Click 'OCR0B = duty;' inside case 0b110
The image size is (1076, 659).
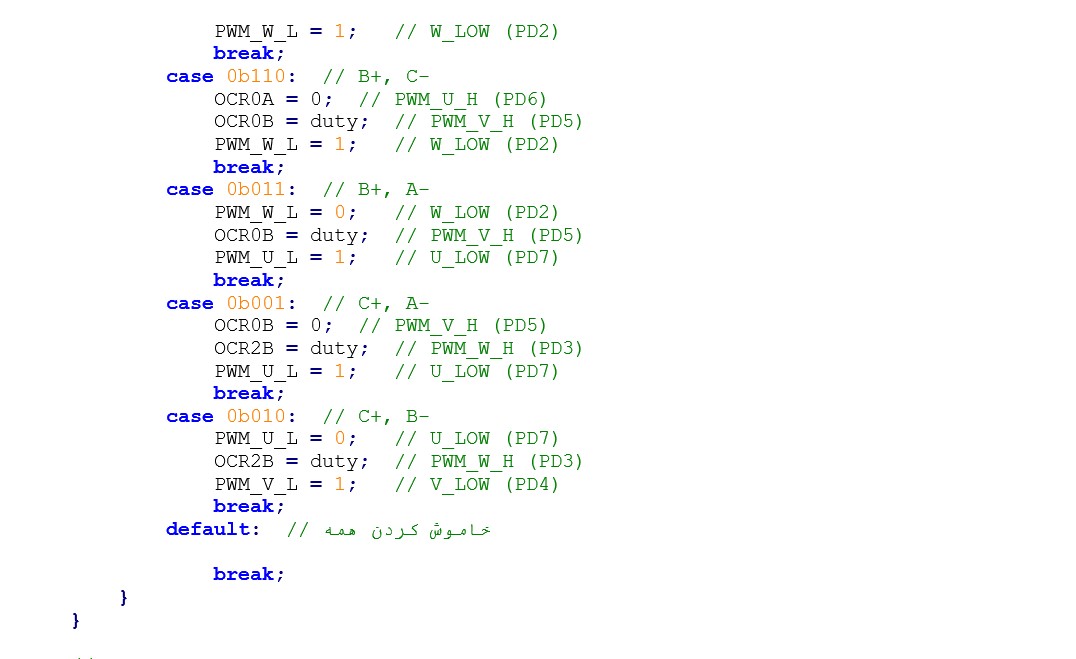tap(291, 122)
